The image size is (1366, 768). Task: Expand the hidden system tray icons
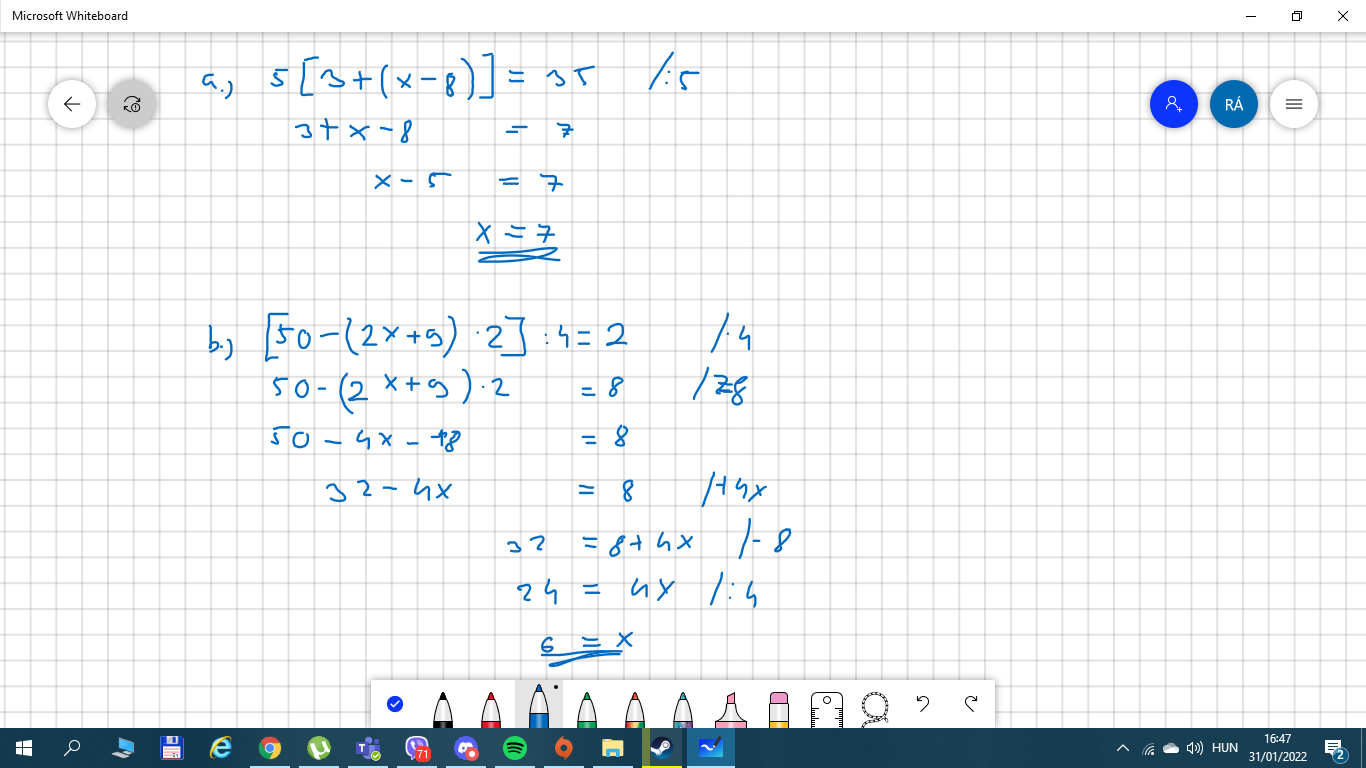click(1123, 748)
